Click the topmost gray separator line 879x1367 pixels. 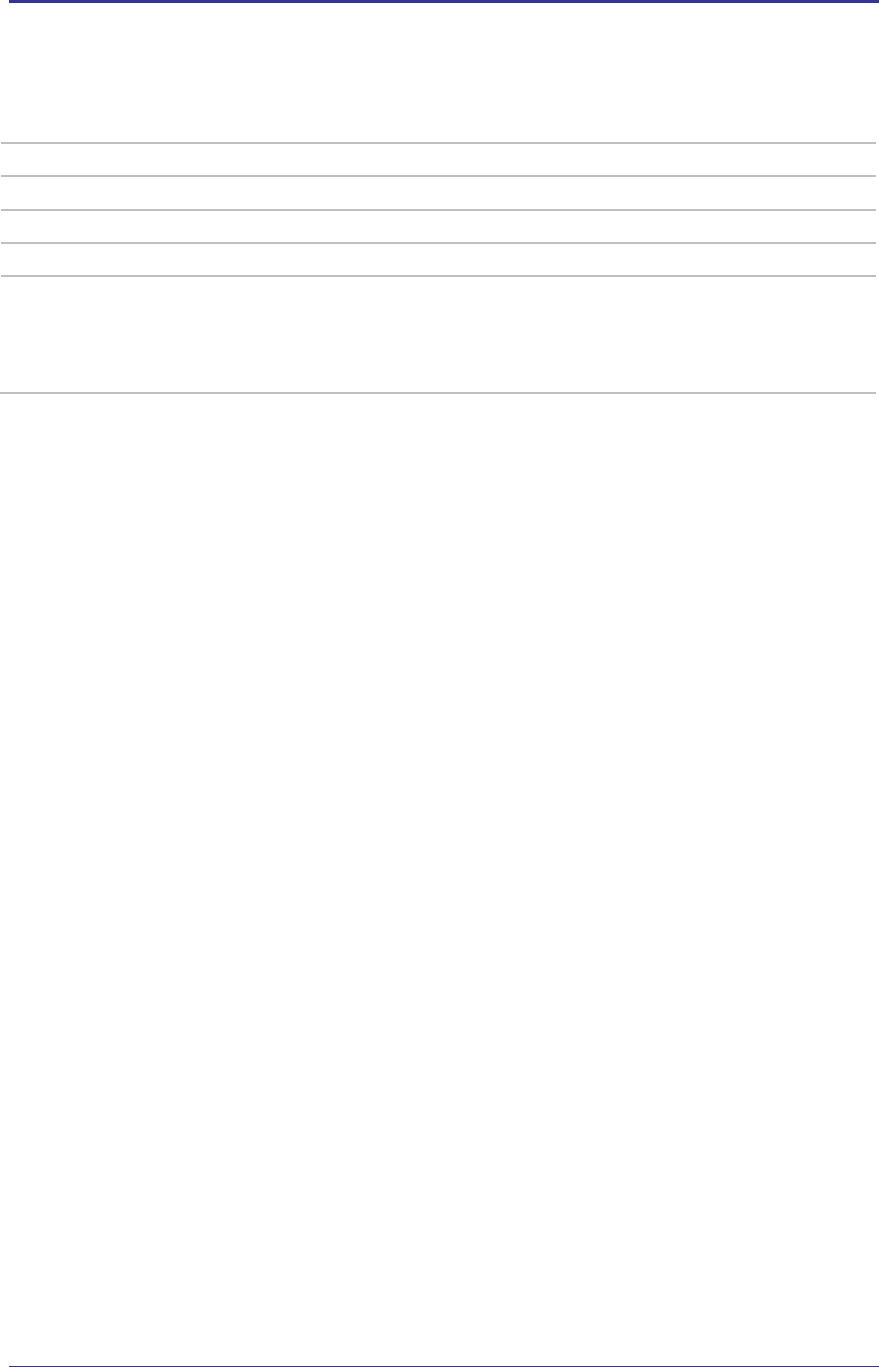click(439, 144)
